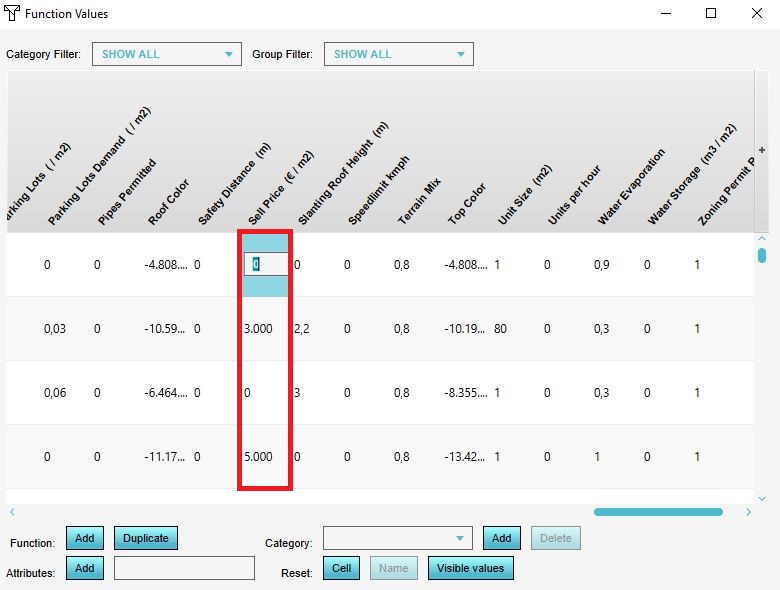Click the Add button next to Category
The height and width of the screenshot is (590, 780).
click(501, 538)
